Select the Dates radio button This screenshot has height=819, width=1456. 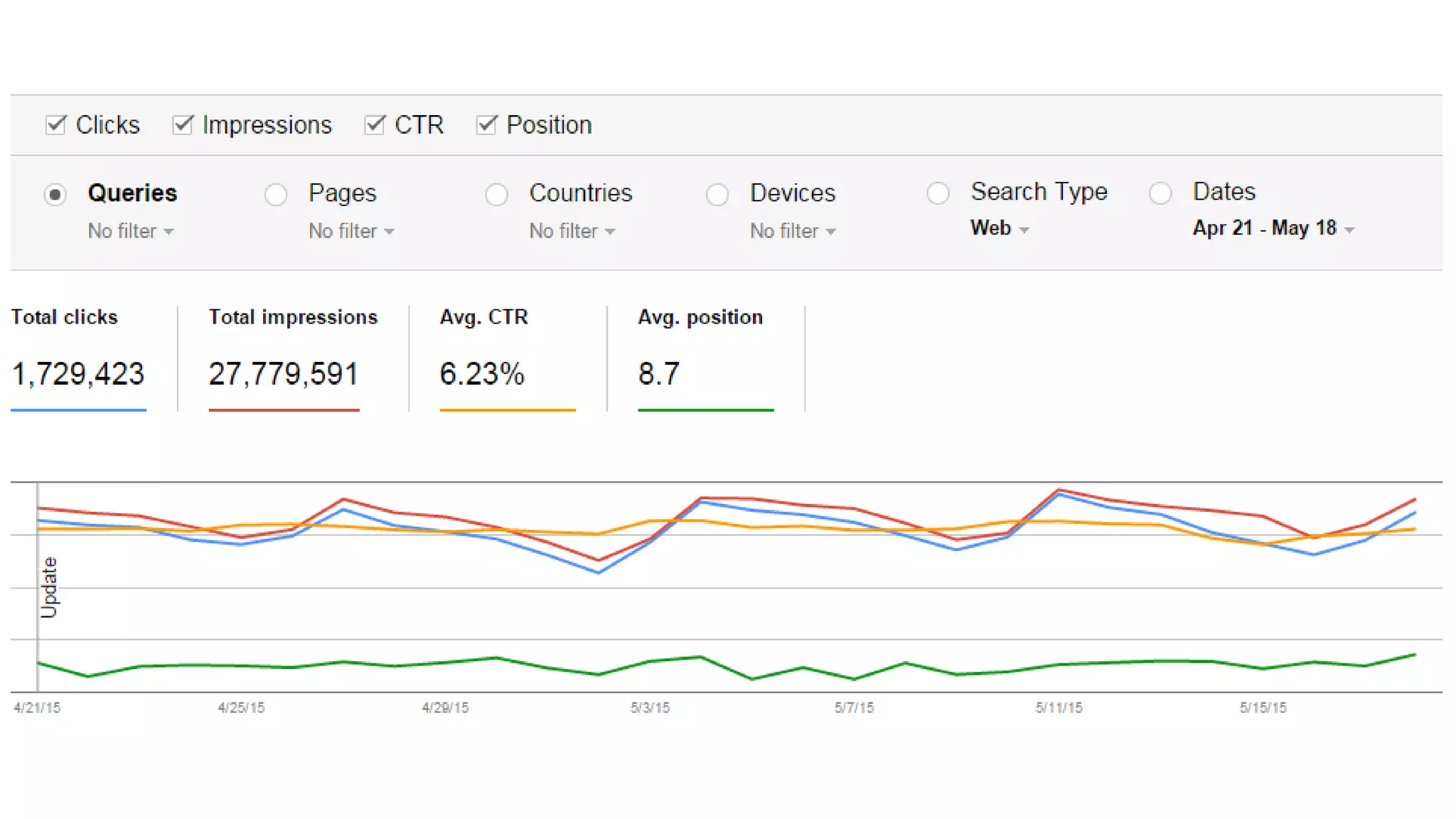click(x=1160, y=193)
